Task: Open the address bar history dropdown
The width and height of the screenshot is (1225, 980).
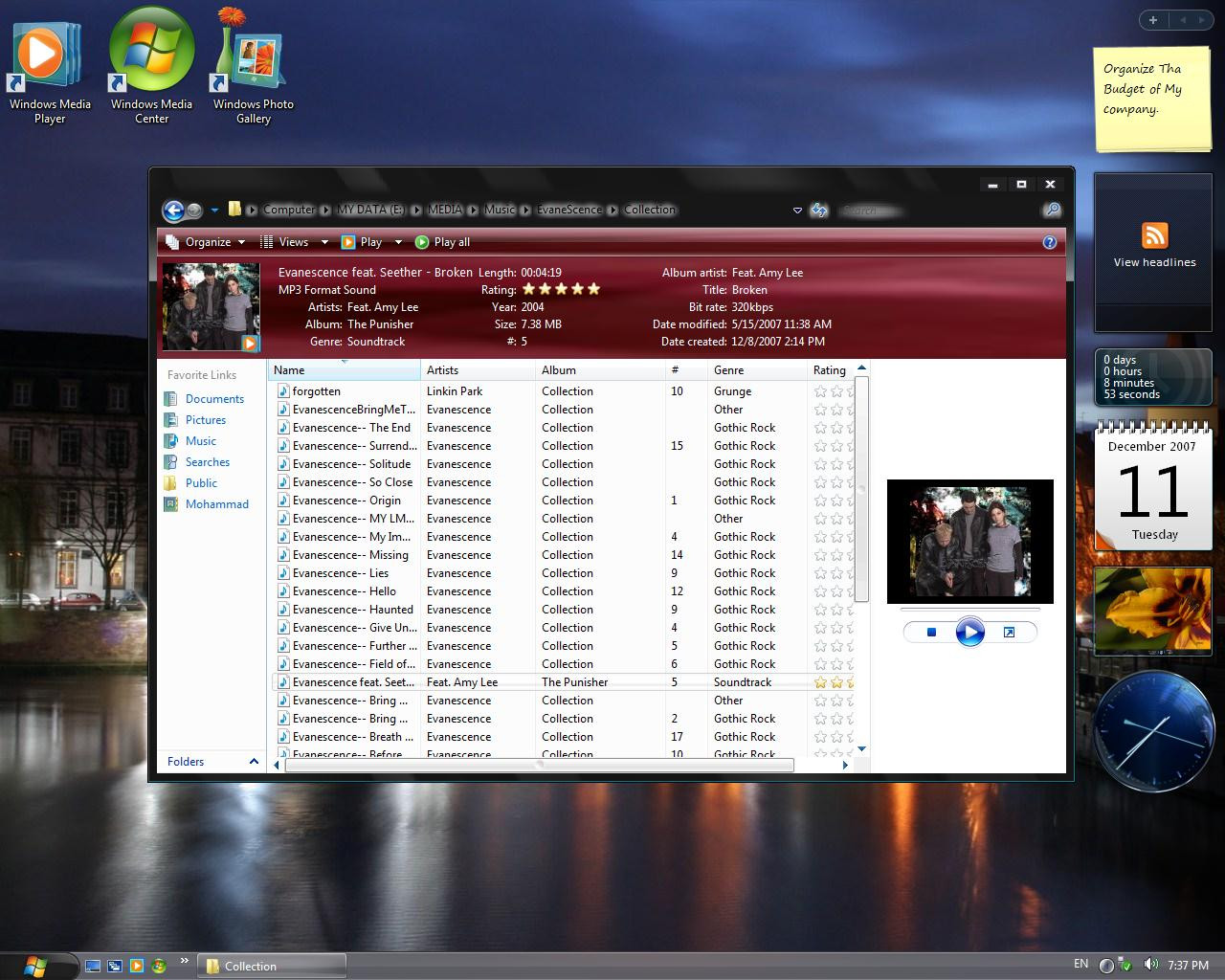Action: tap(797, 211)
